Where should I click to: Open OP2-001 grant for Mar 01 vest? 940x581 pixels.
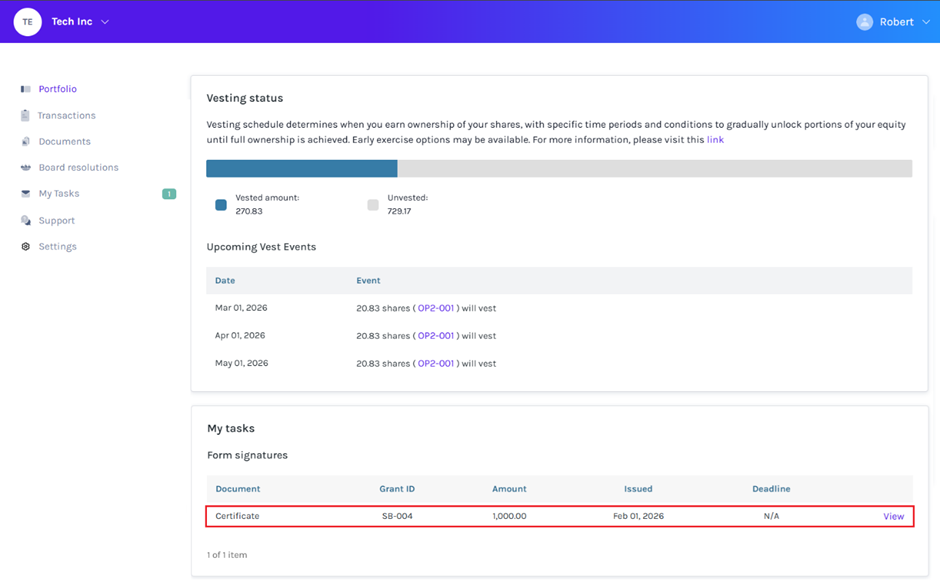436,308
